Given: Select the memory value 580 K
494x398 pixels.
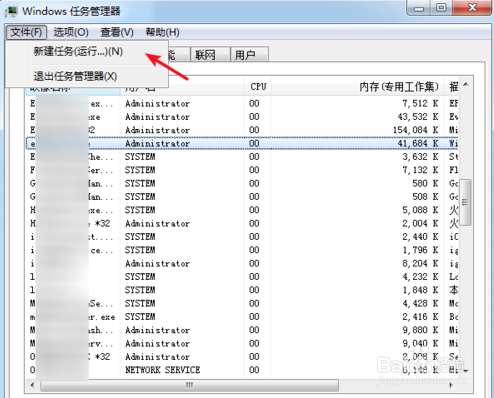Looking at the screenshot, I should (x=425, y=183).
